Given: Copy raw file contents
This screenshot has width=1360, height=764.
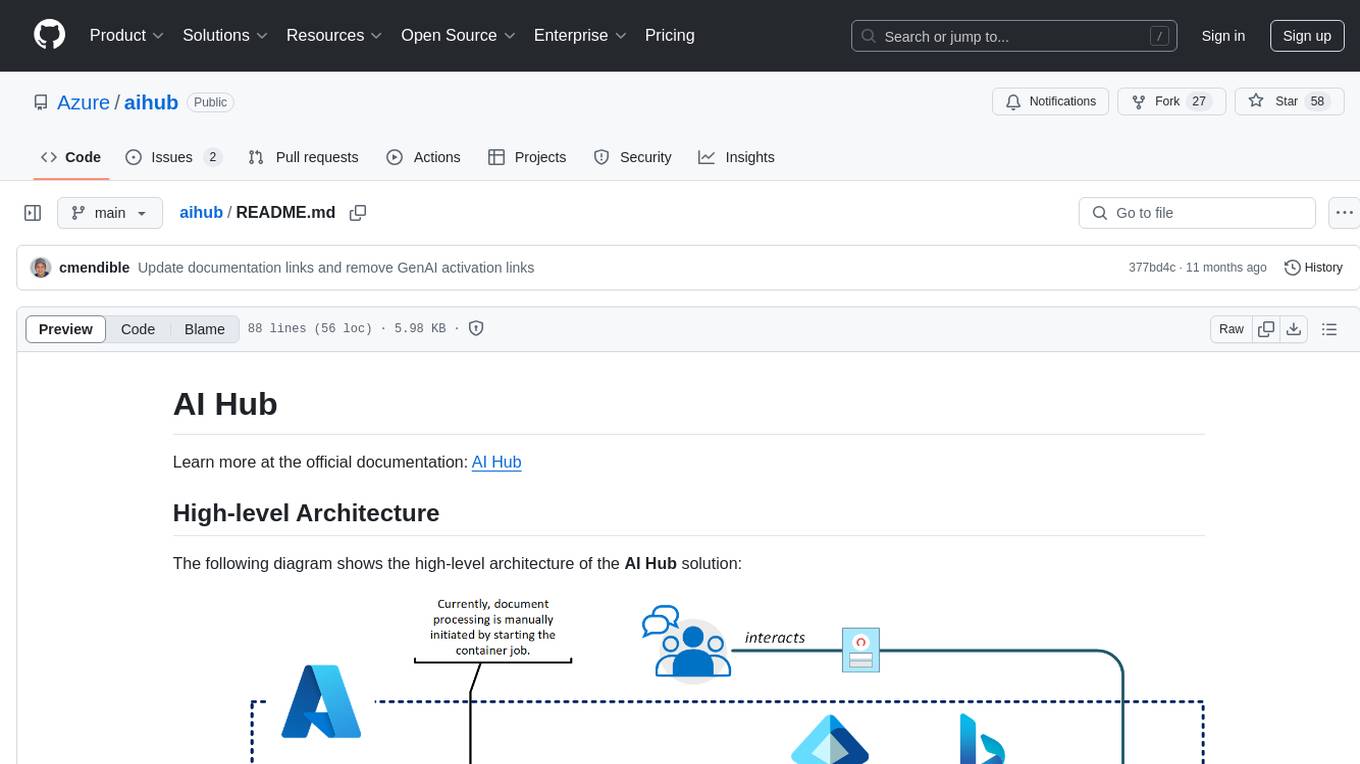Looking at the screenshot, I should [x=1267, y=329].
